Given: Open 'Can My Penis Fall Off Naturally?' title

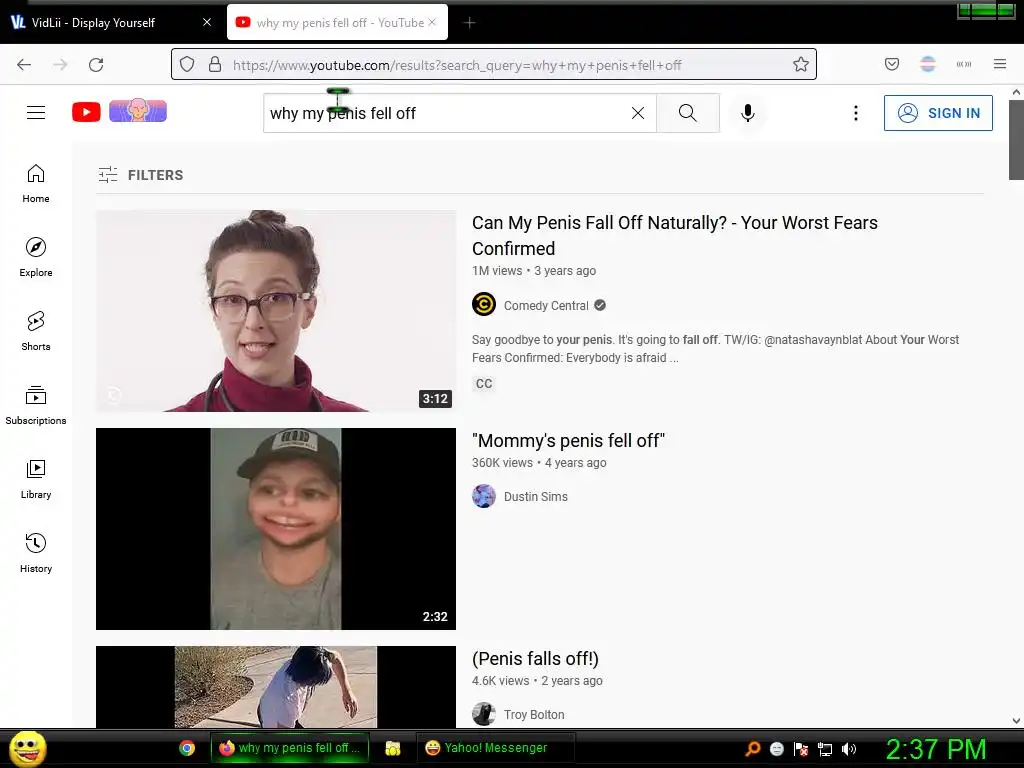Looking at the screenshot, I should pyautogui.click(x=675, y=236).
